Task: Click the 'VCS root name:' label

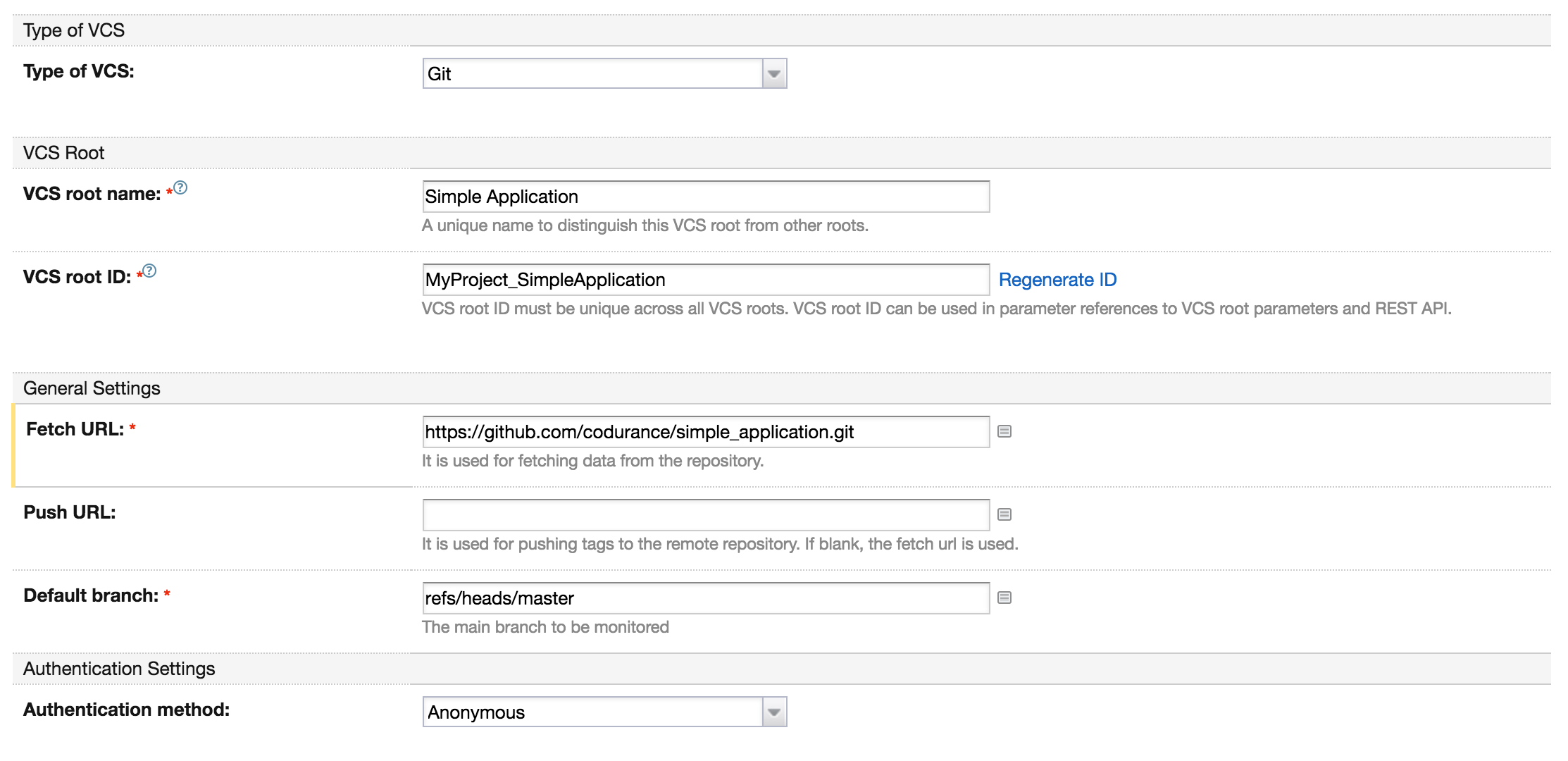Action: (92, 194)
